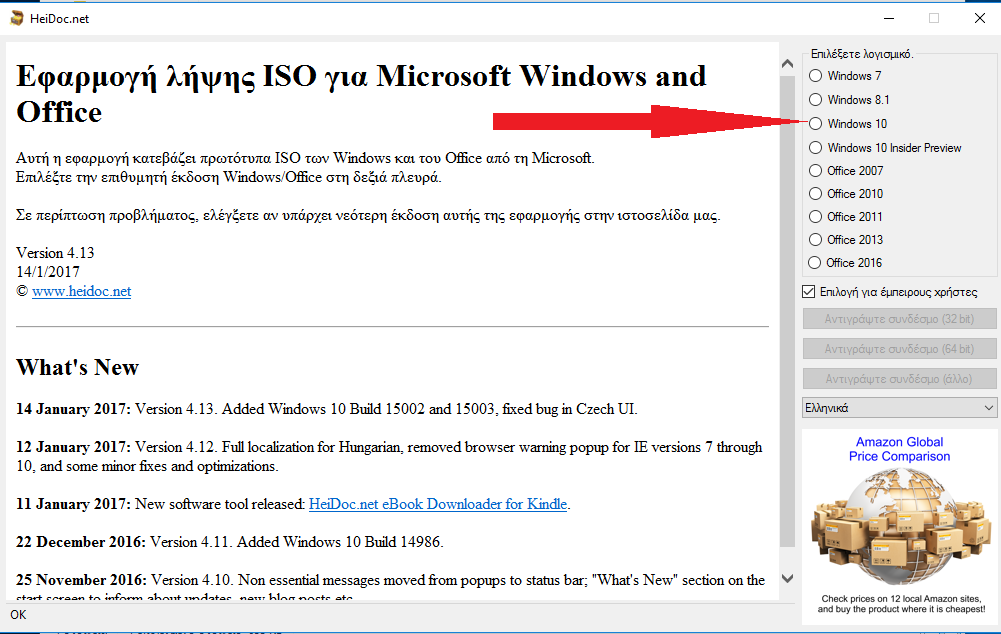Click the Amazon Global Price Comparison ad
Screen dimensions: 1001x634
coord(899,526)
